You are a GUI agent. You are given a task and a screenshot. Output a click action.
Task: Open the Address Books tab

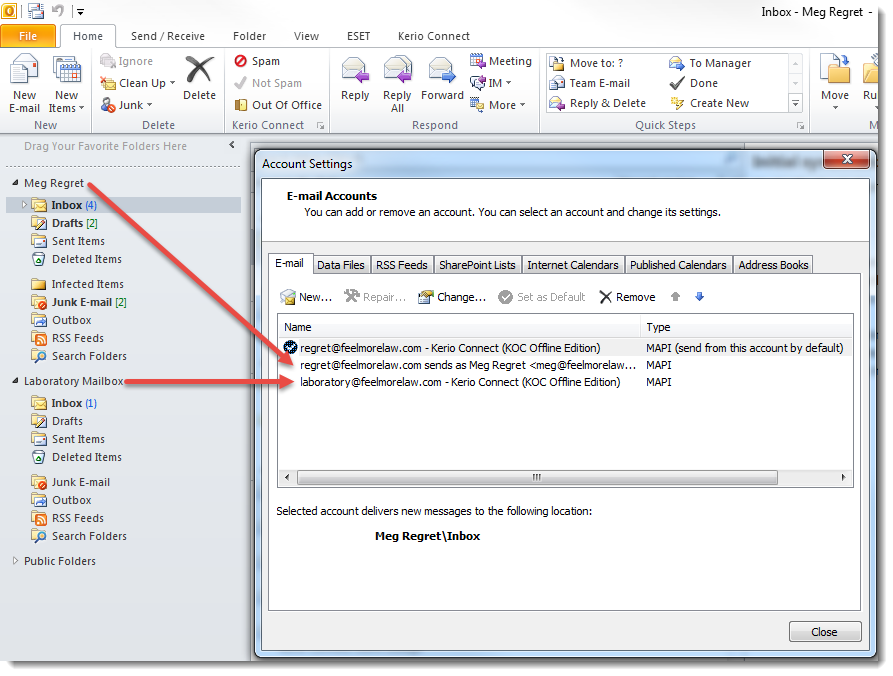pyautogui.click(x=773, y=265)
